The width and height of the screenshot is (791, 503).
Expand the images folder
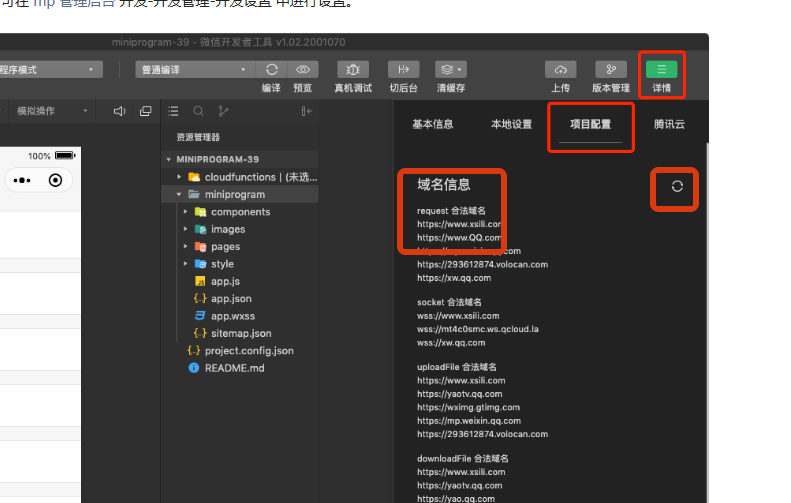click(186, 229)
